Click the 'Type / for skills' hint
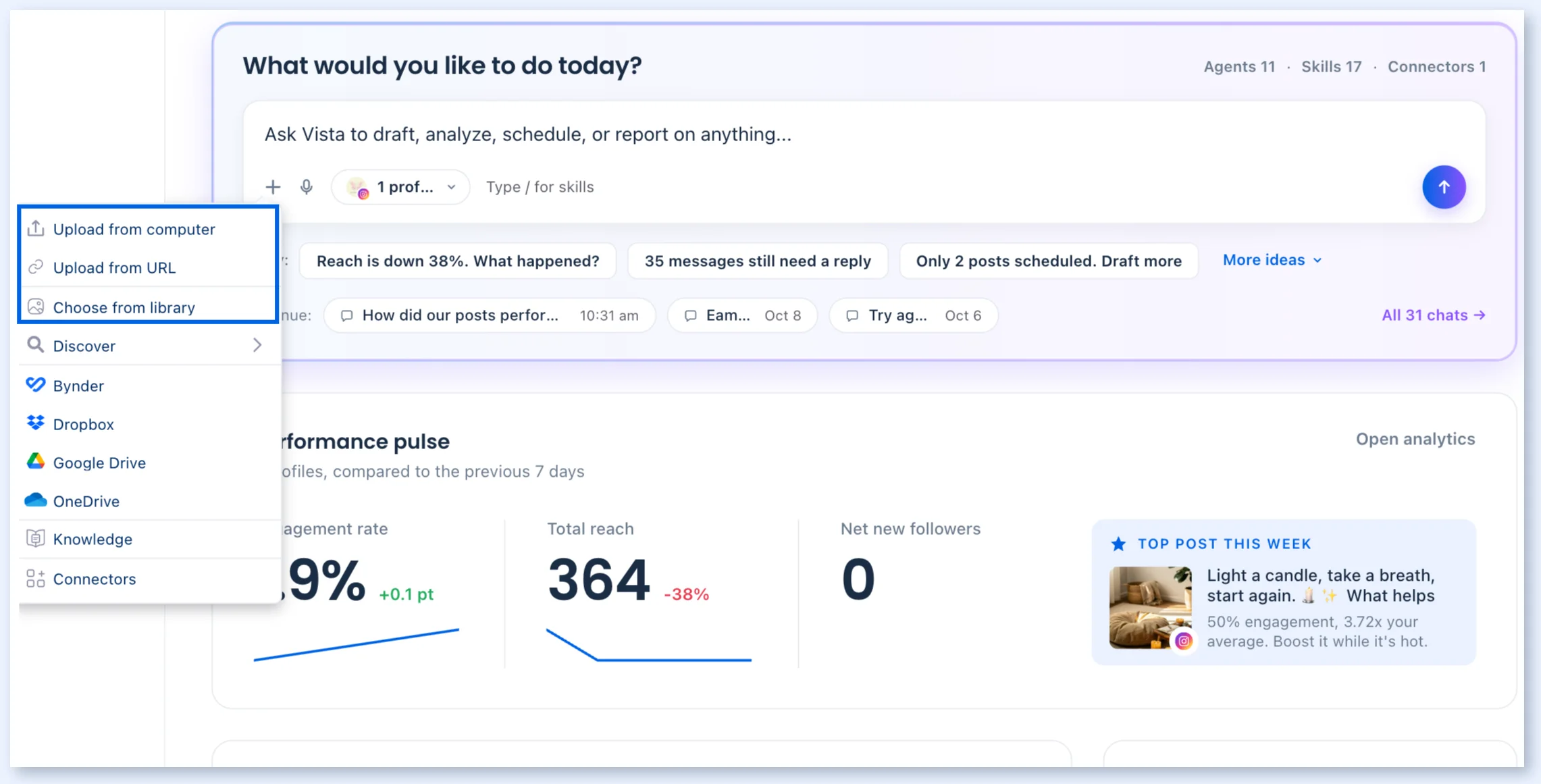This screenshot has width=1541, height=784. (540, 187)
